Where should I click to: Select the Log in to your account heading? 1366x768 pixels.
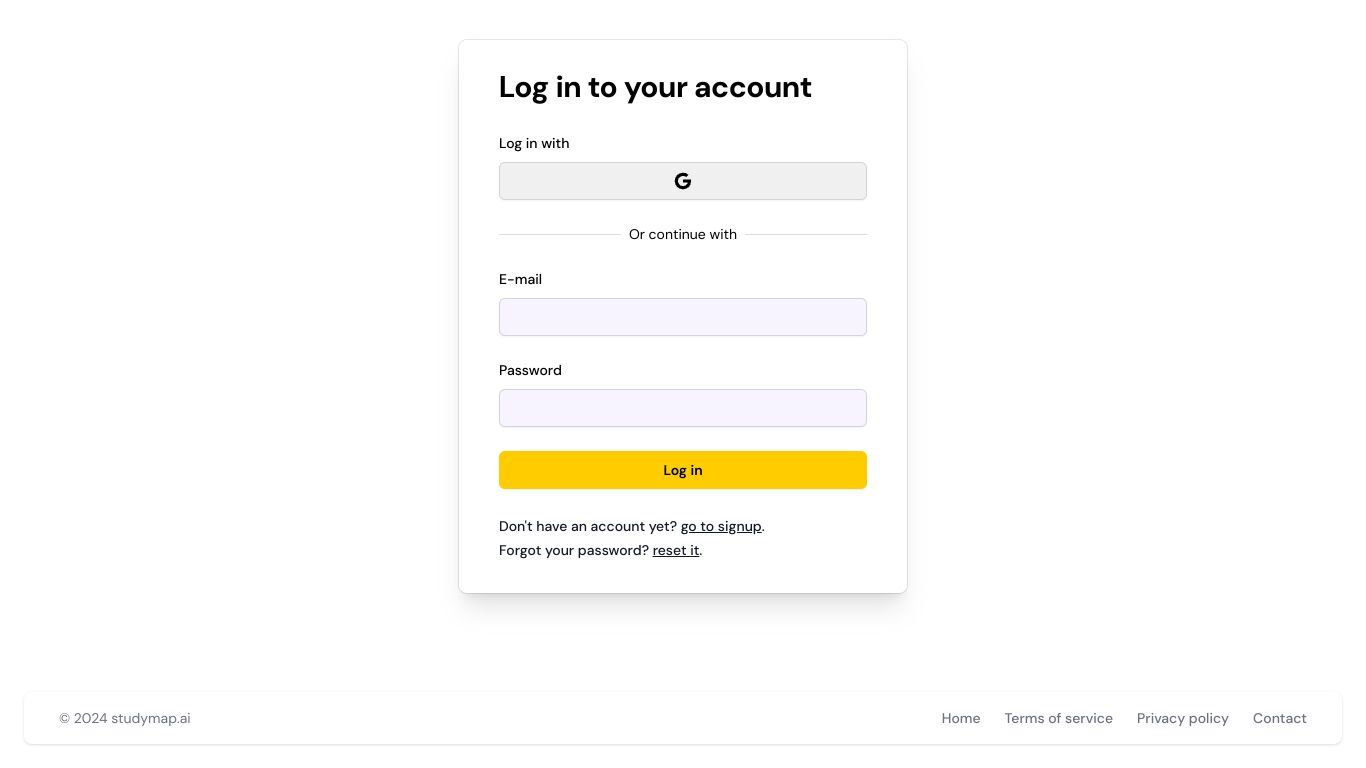[655, 87]
